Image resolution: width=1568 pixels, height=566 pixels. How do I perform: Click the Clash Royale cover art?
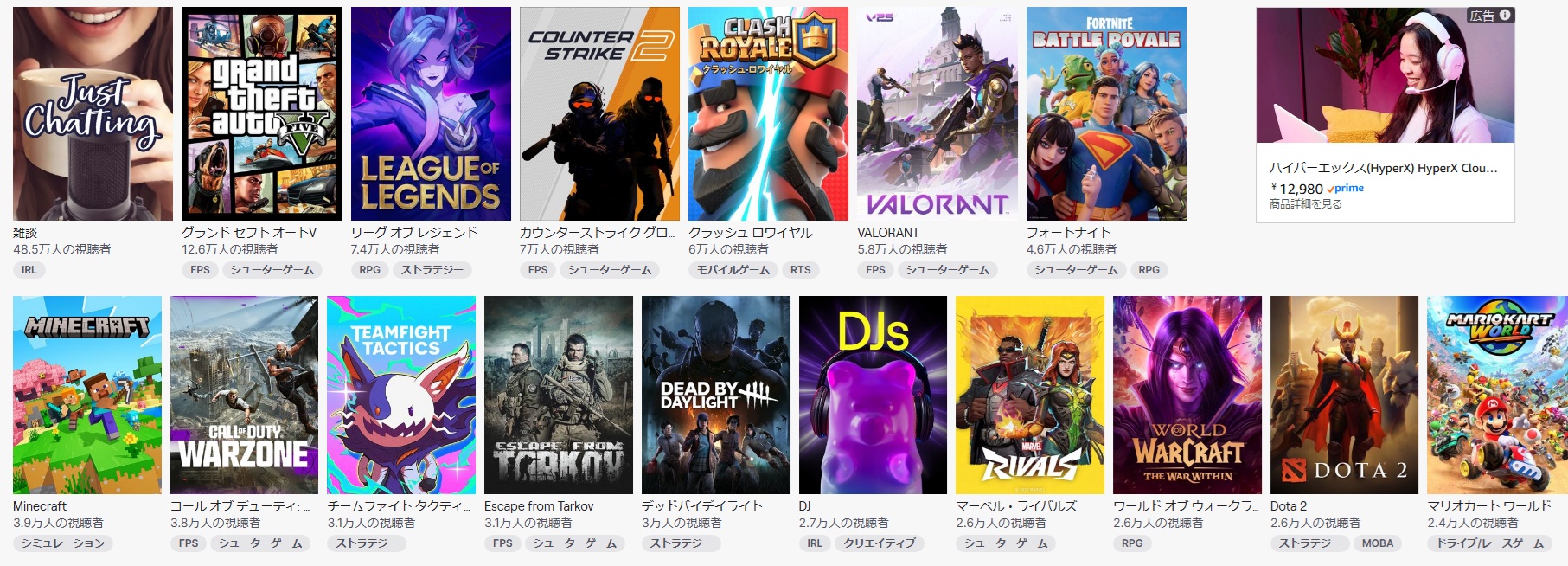click(768, 113)
